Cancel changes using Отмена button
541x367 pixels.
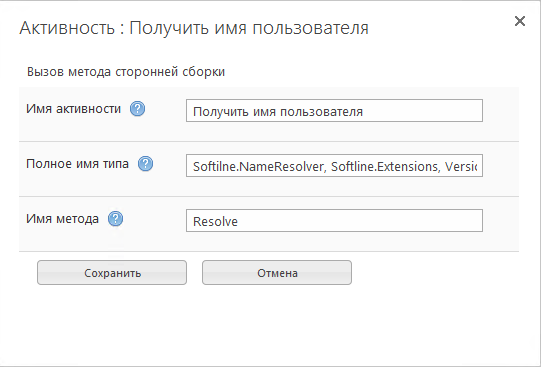click(277, 272)
